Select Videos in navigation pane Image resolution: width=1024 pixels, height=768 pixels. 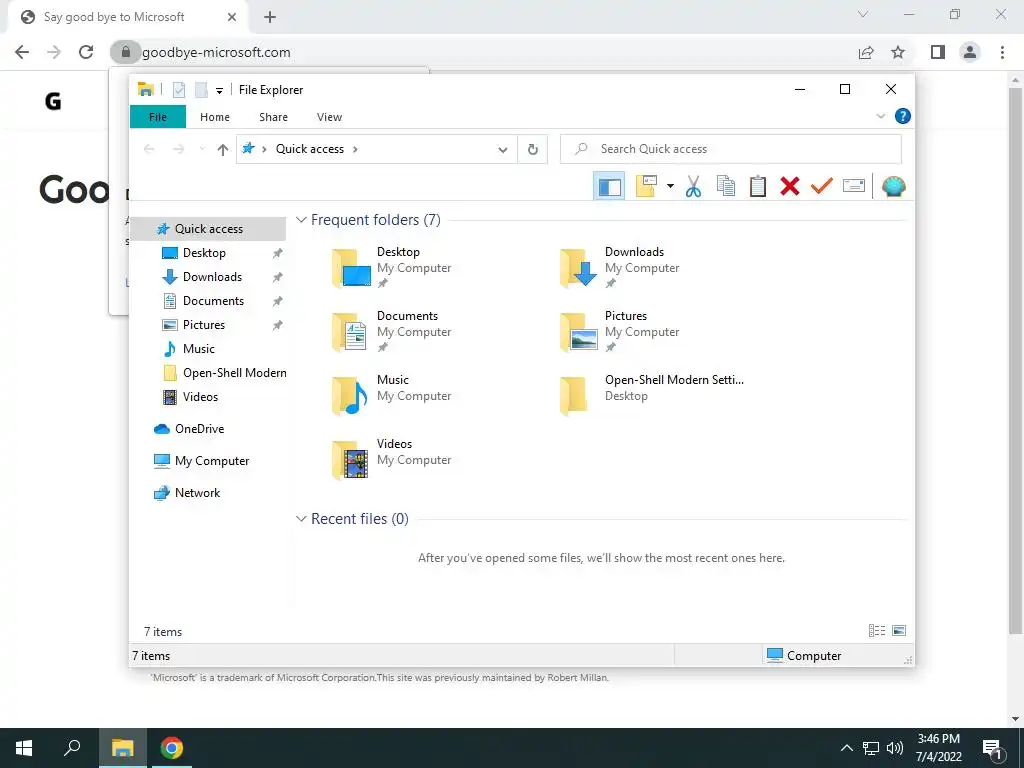click(200, 397)
